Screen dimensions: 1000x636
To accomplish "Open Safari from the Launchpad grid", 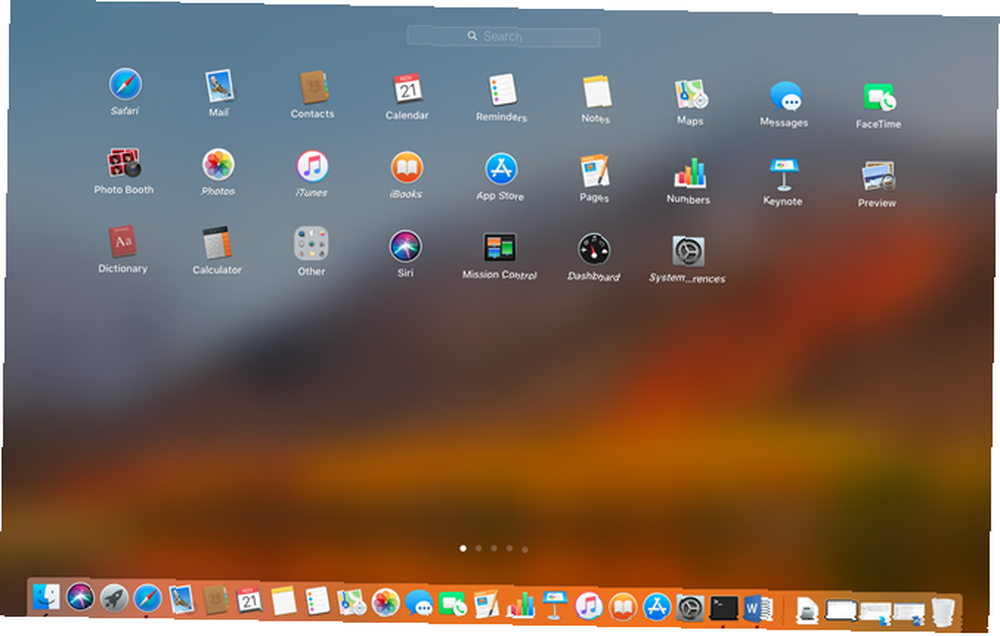I will tap(125, 84).
